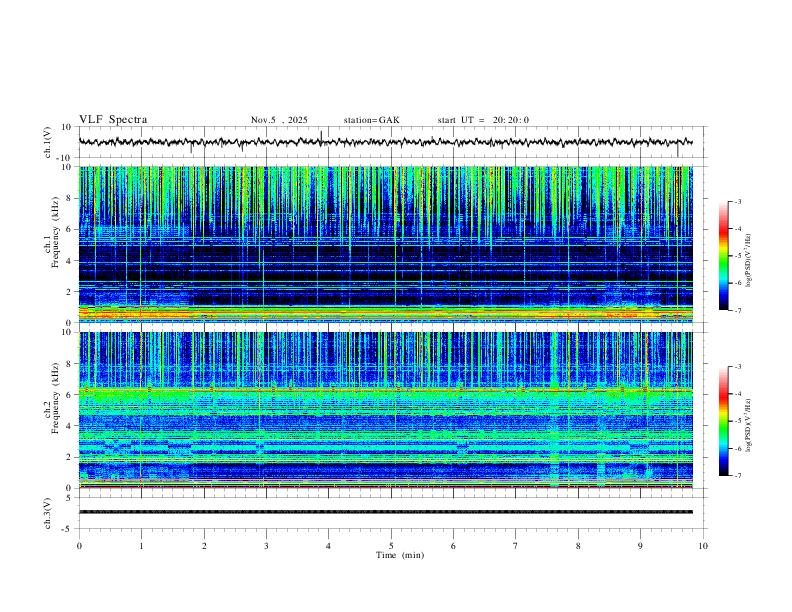Select the "Time (min)" axis title
792x612 pixels.
[x=400, y=555]
